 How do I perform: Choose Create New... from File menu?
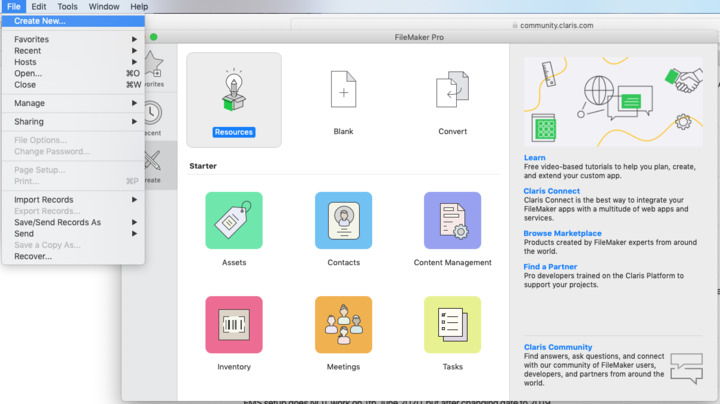73,21
